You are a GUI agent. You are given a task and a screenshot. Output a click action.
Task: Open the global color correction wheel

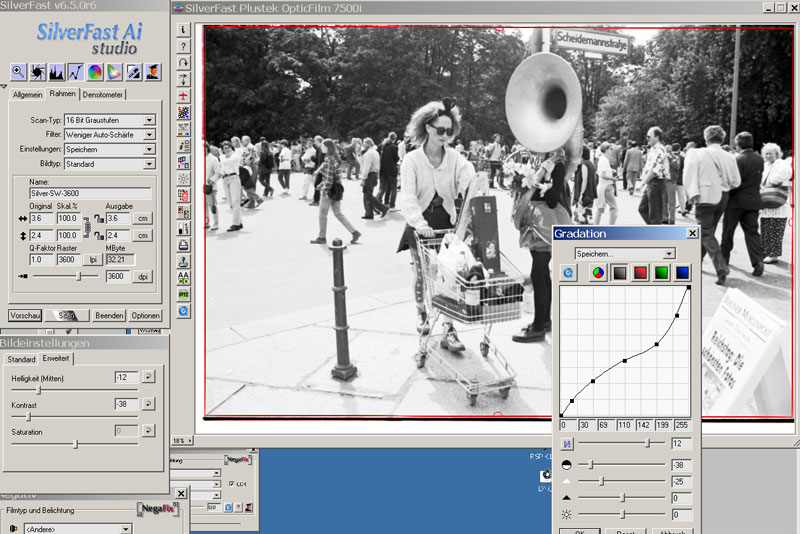tap(95, 71)
